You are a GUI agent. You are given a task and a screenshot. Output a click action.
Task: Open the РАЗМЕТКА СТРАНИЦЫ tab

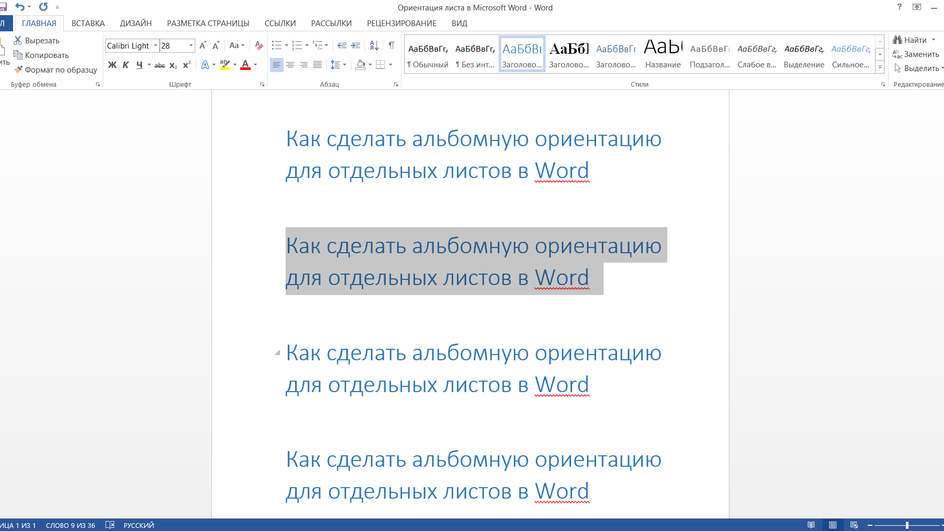(208, 23)
